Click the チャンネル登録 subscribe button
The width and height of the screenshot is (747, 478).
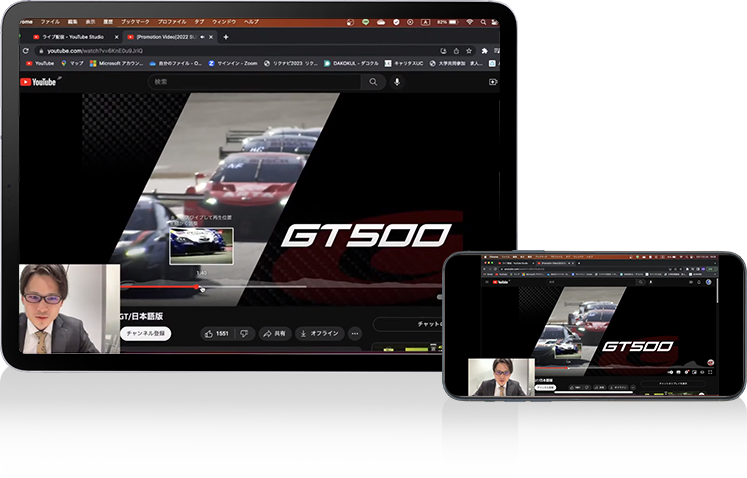pyautogui.click(x=146, y=333)
